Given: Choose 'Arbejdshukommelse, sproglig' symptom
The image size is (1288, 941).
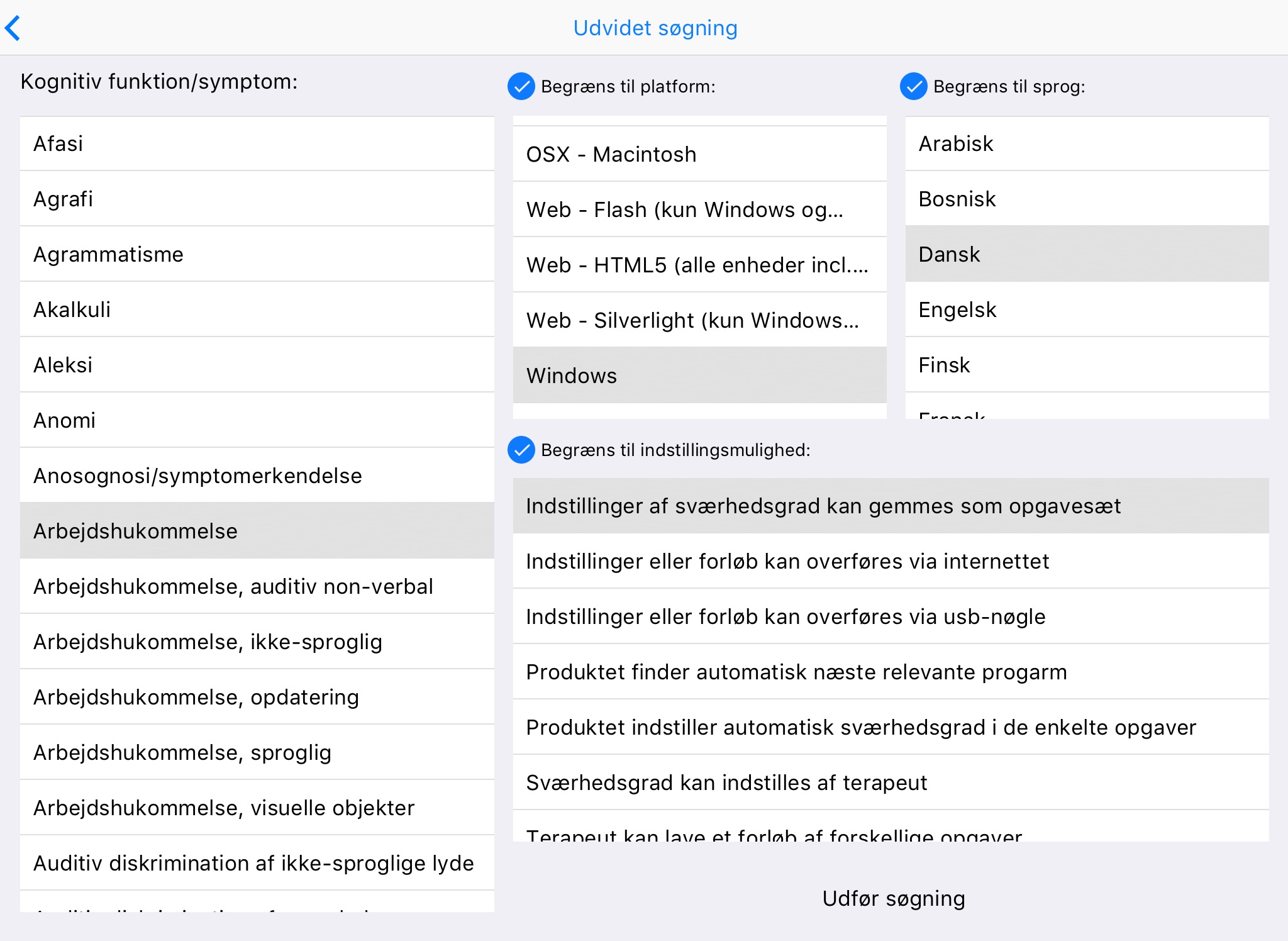Looking at the screenshot, I should point(257,753).
